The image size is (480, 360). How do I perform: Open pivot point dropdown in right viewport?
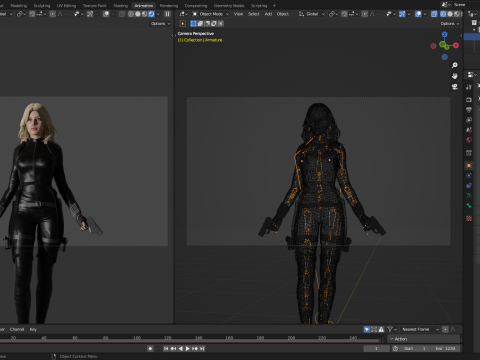tap(333, 14)
